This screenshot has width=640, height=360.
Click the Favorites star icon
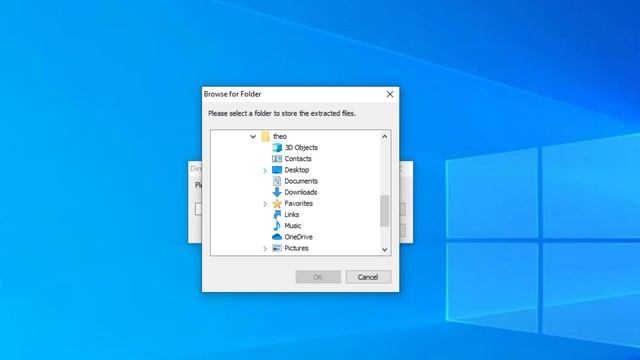[x=277, y=203]
